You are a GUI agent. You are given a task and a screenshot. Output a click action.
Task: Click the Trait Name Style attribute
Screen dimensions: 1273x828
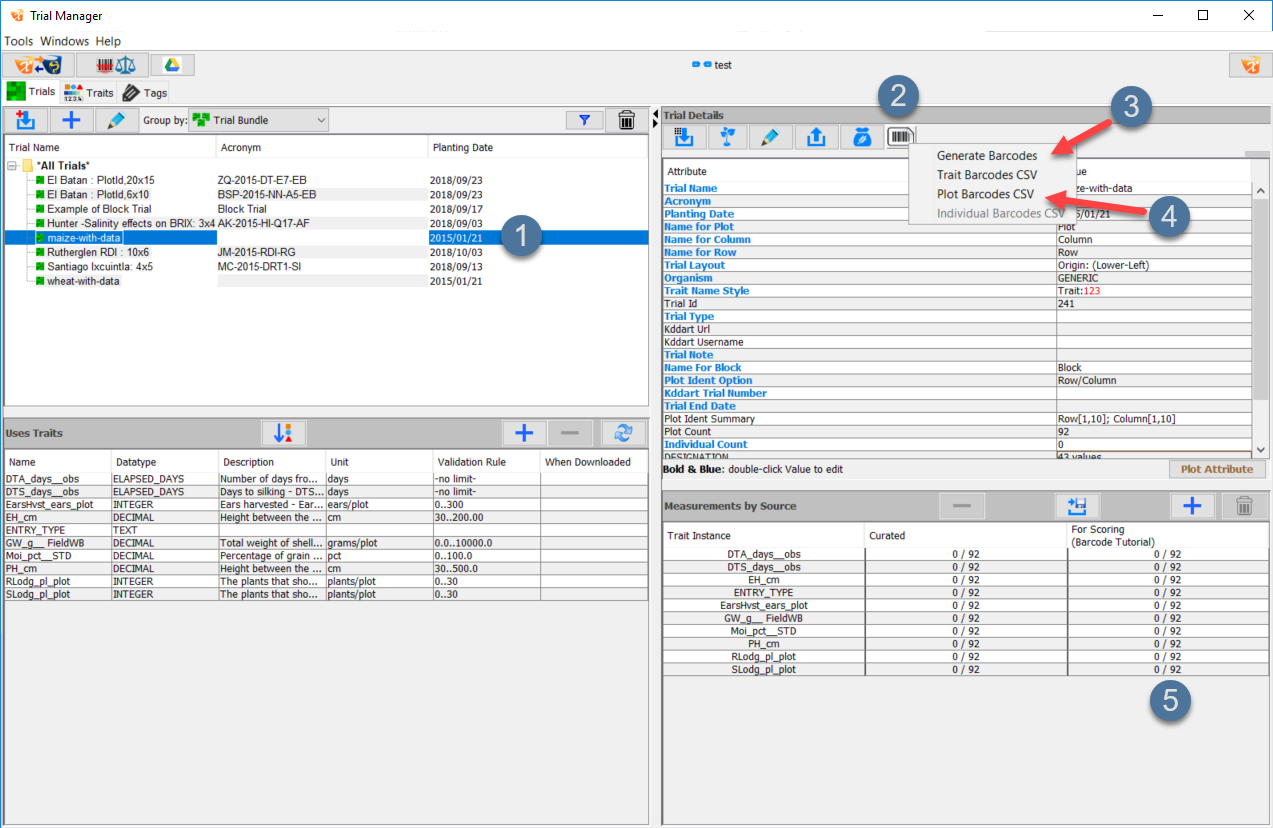pyautogui.click(x=706, y=291)
